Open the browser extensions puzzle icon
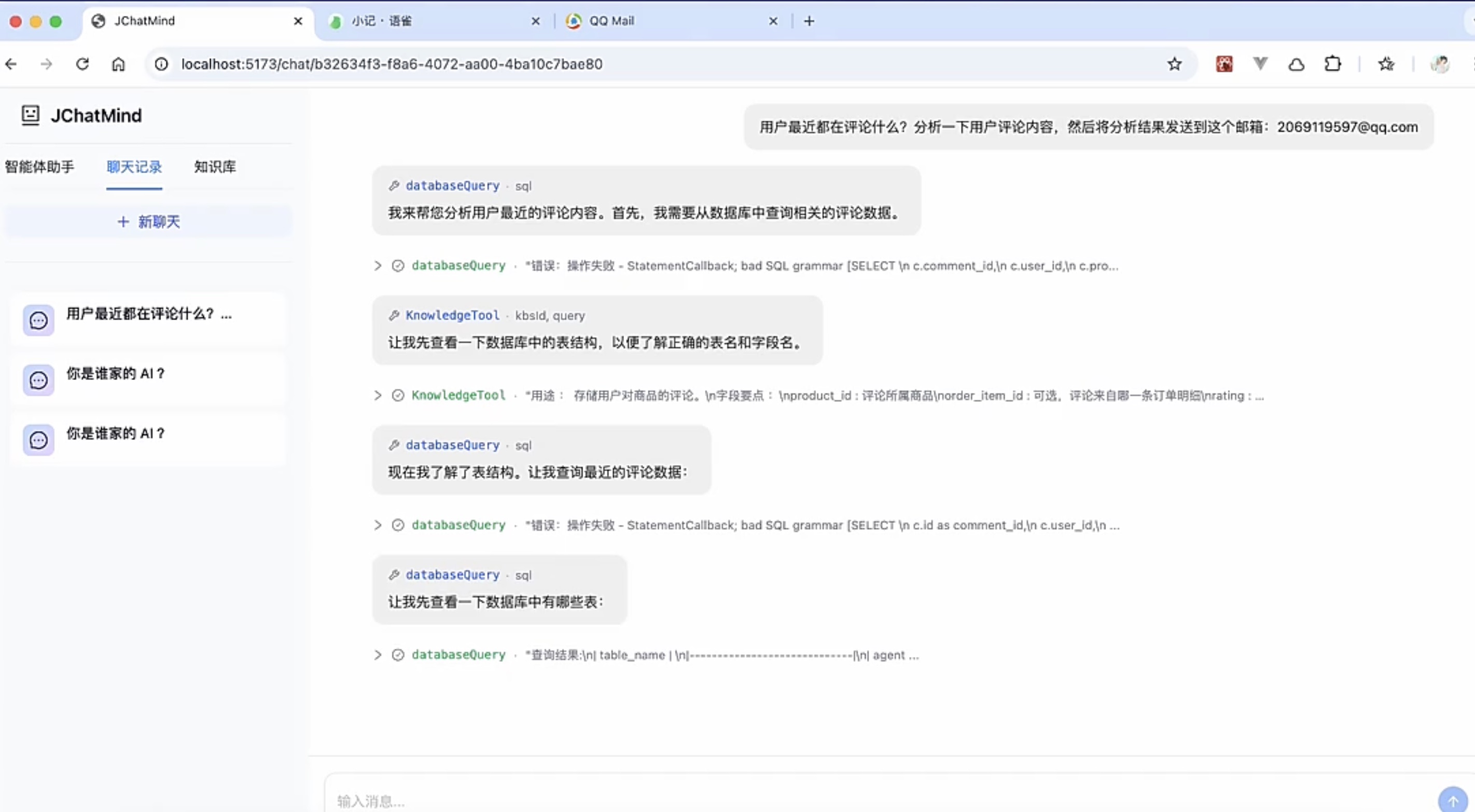Image resolution: width=1475 pixels, height=812 pixels. (1332, 64)
